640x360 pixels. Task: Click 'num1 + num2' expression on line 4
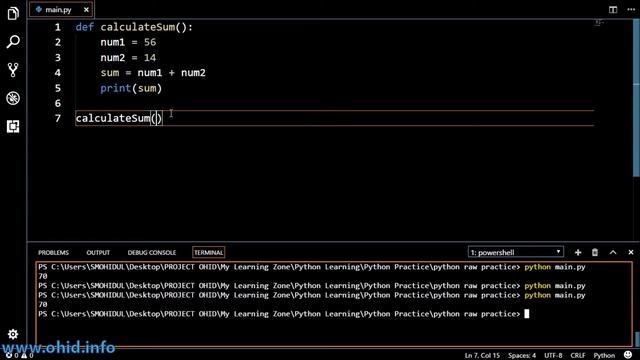171,73
